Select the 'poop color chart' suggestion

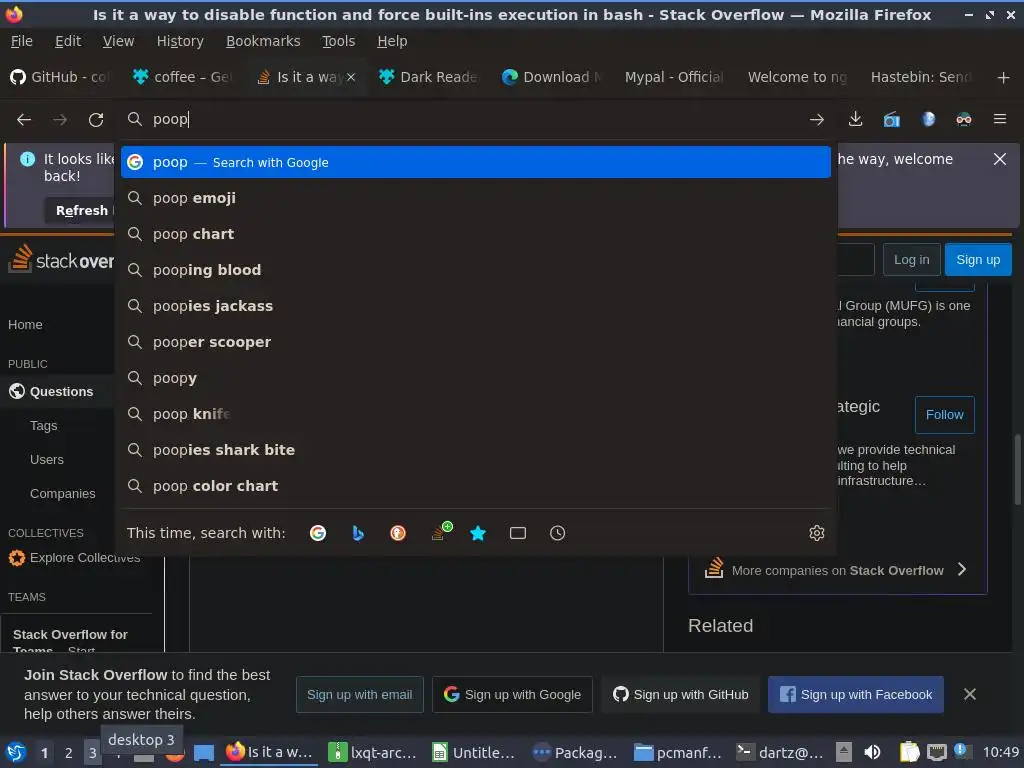click(475, 486)
